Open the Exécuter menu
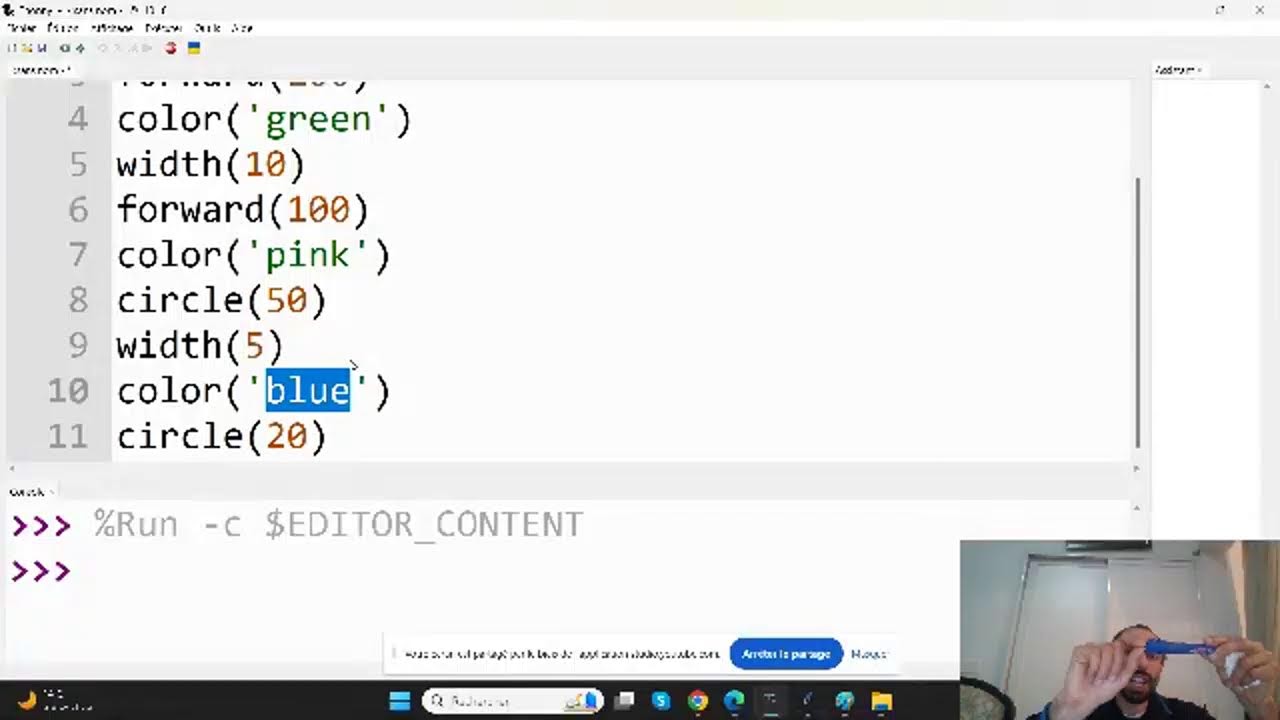 point(164,28)
